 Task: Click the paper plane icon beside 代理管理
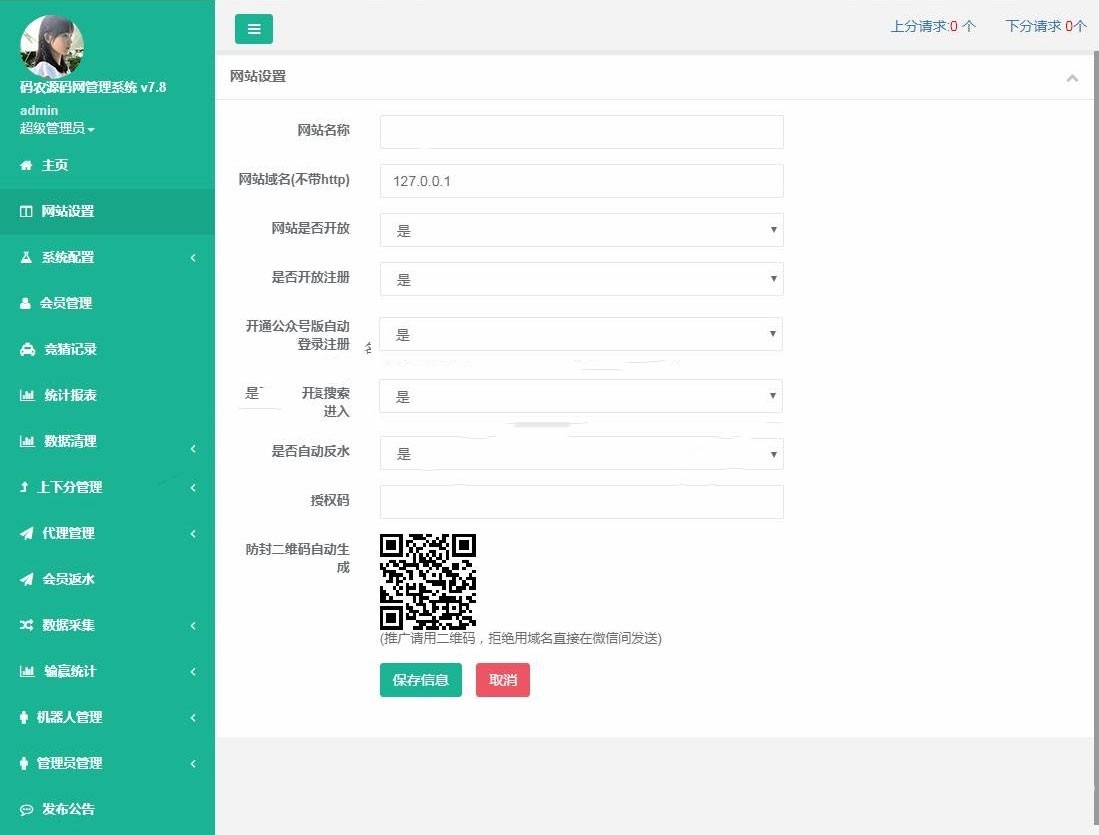click(x=27, y=533)
